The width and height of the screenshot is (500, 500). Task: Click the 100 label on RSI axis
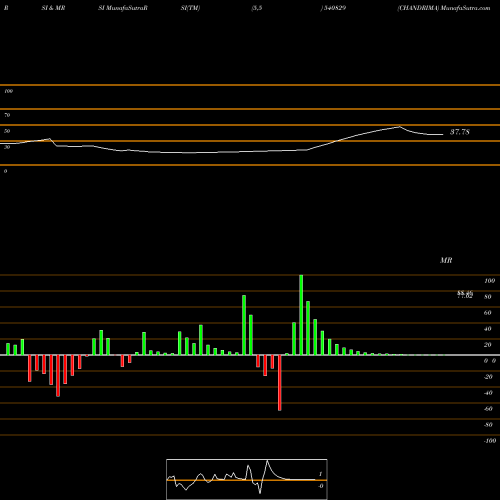point(8,91)
